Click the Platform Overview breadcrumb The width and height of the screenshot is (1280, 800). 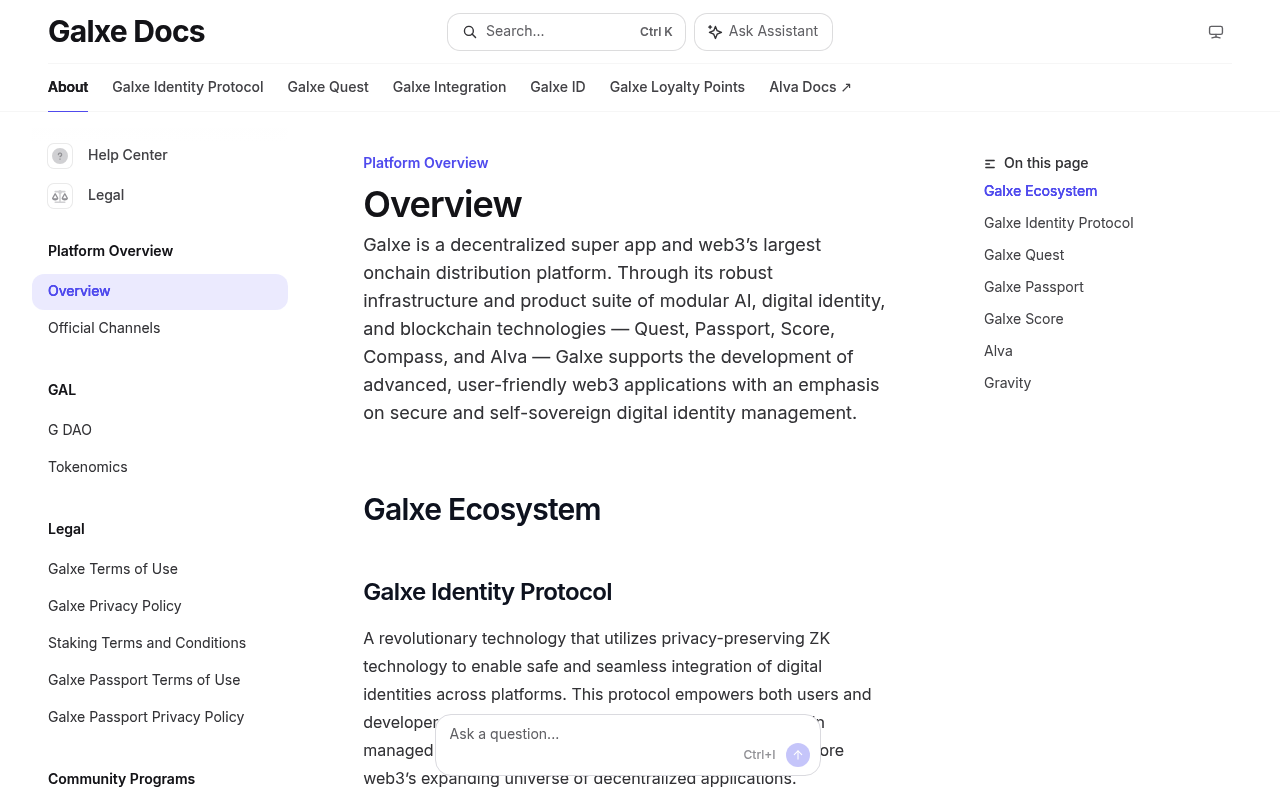point(426,163)
